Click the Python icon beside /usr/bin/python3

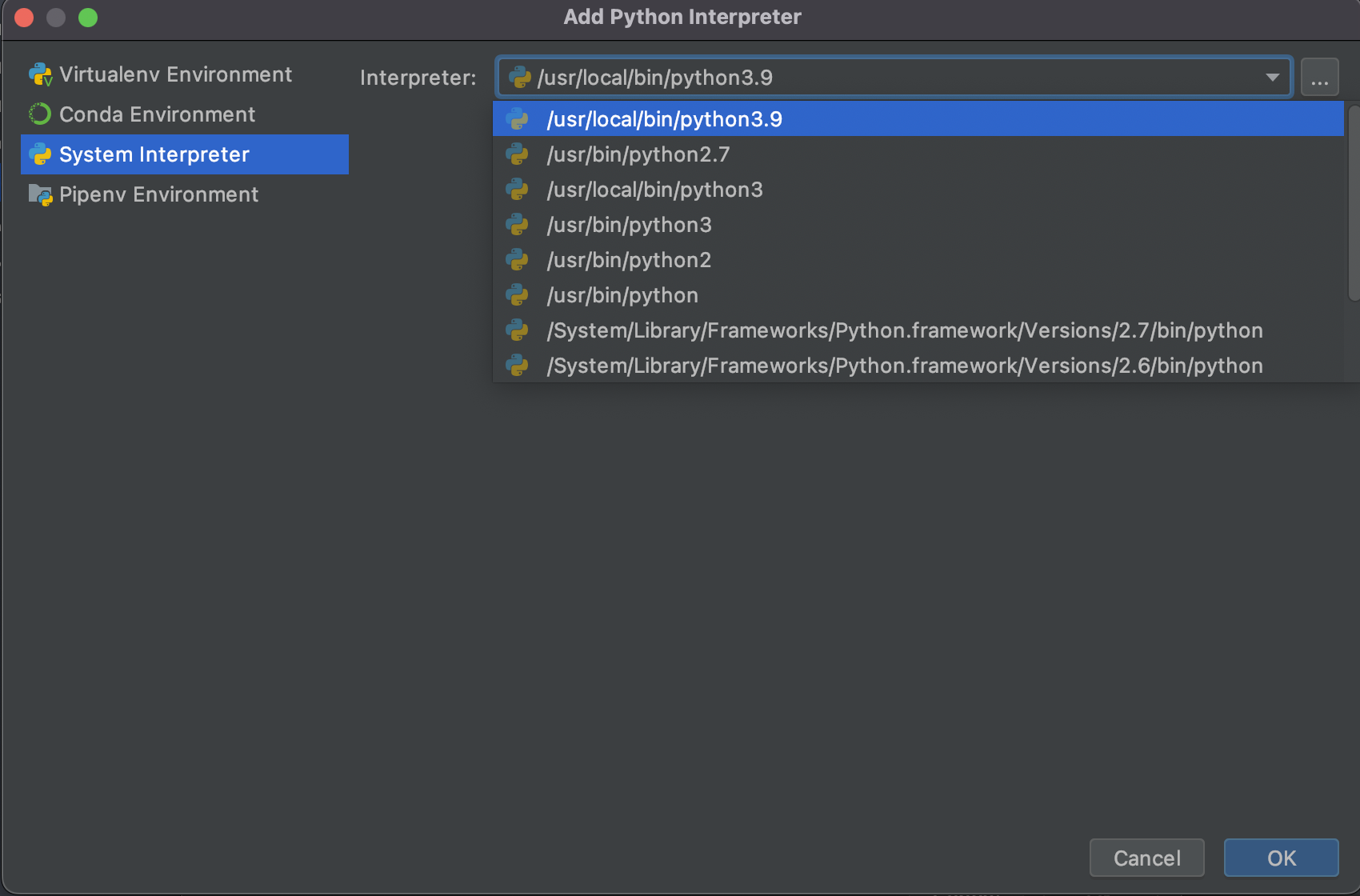pos(518,225)
